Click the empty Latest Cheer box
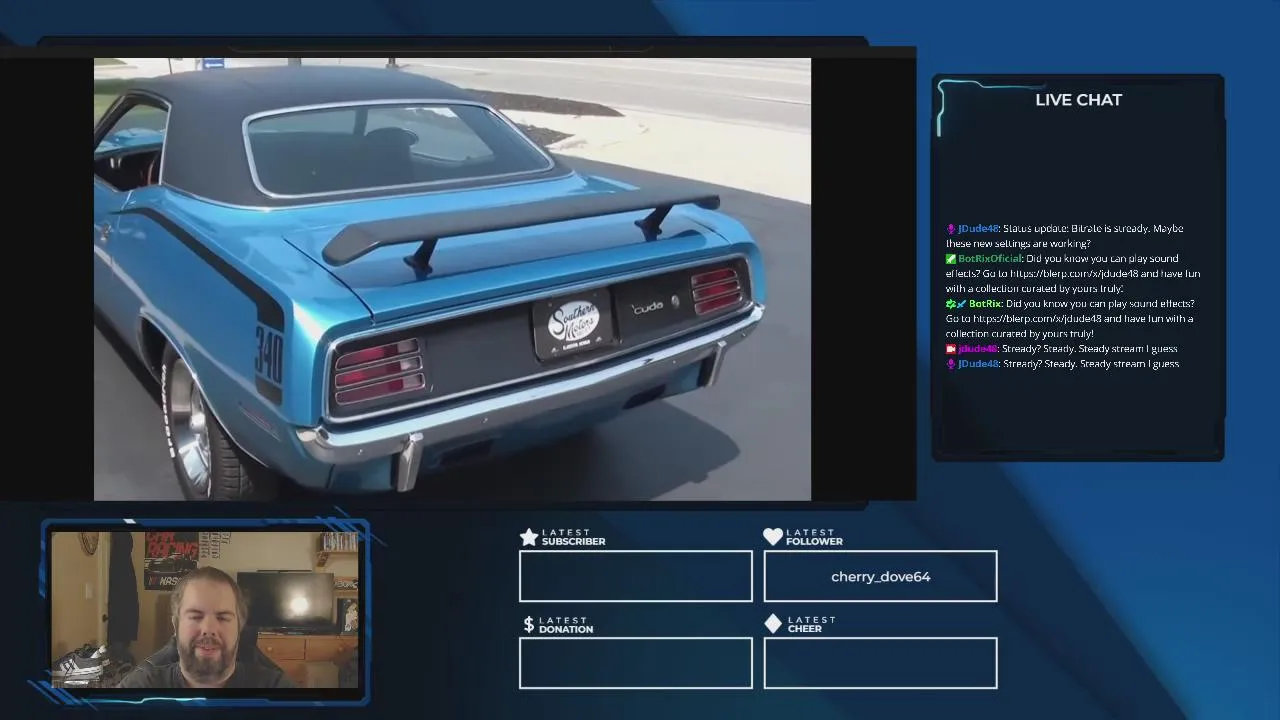Viewport: 1280px width, 720px height. (x=880, y=663)
